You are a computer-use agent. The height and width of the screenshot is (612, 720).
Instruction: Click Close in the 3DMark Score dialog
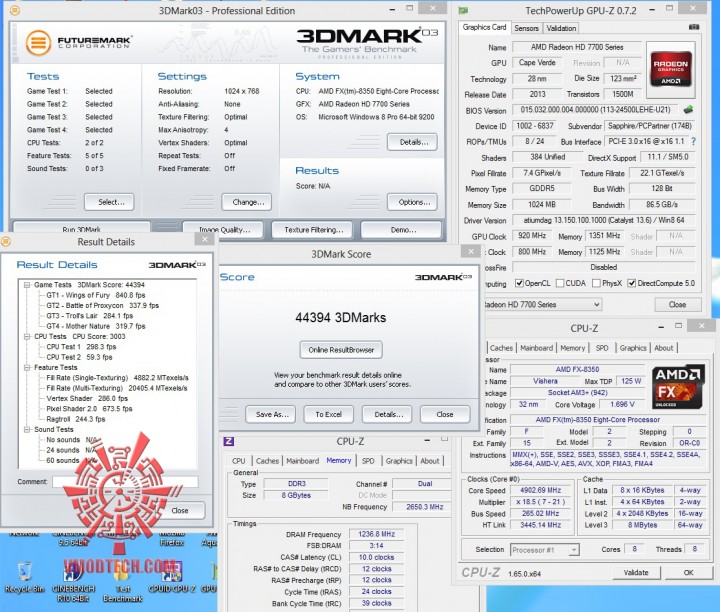445,414
